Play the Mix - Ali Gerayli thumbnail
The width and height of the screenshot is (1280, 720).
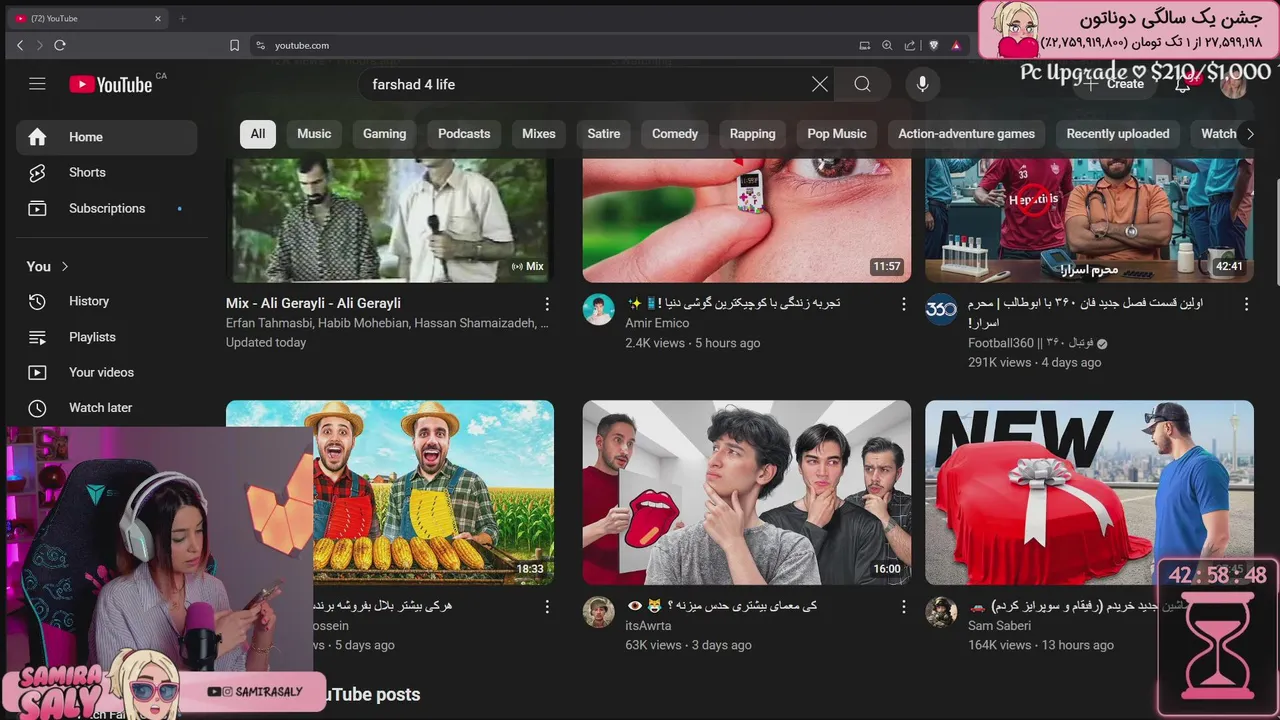click(389, 220)
